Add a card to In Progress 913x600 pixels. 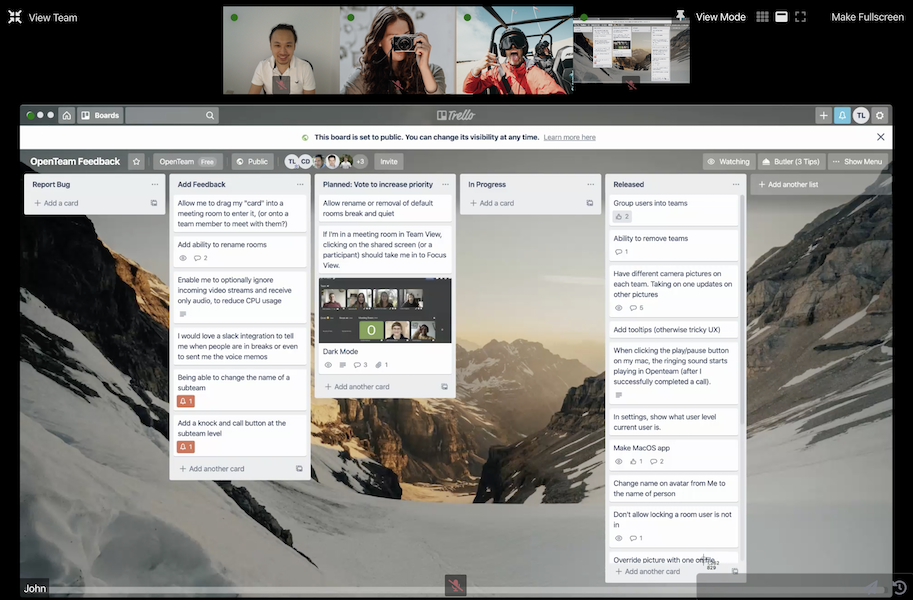point(492,203)
